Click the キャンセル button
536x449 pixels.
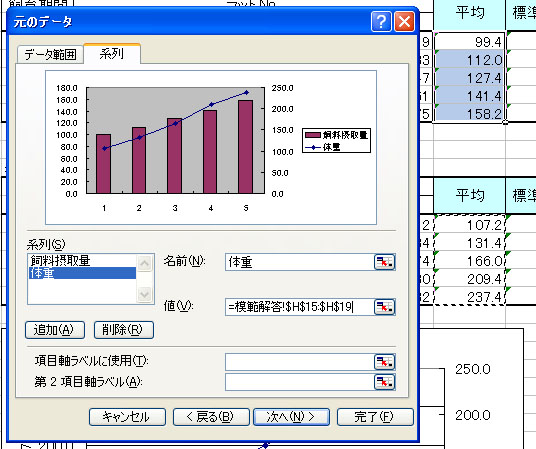pos(127,417)
